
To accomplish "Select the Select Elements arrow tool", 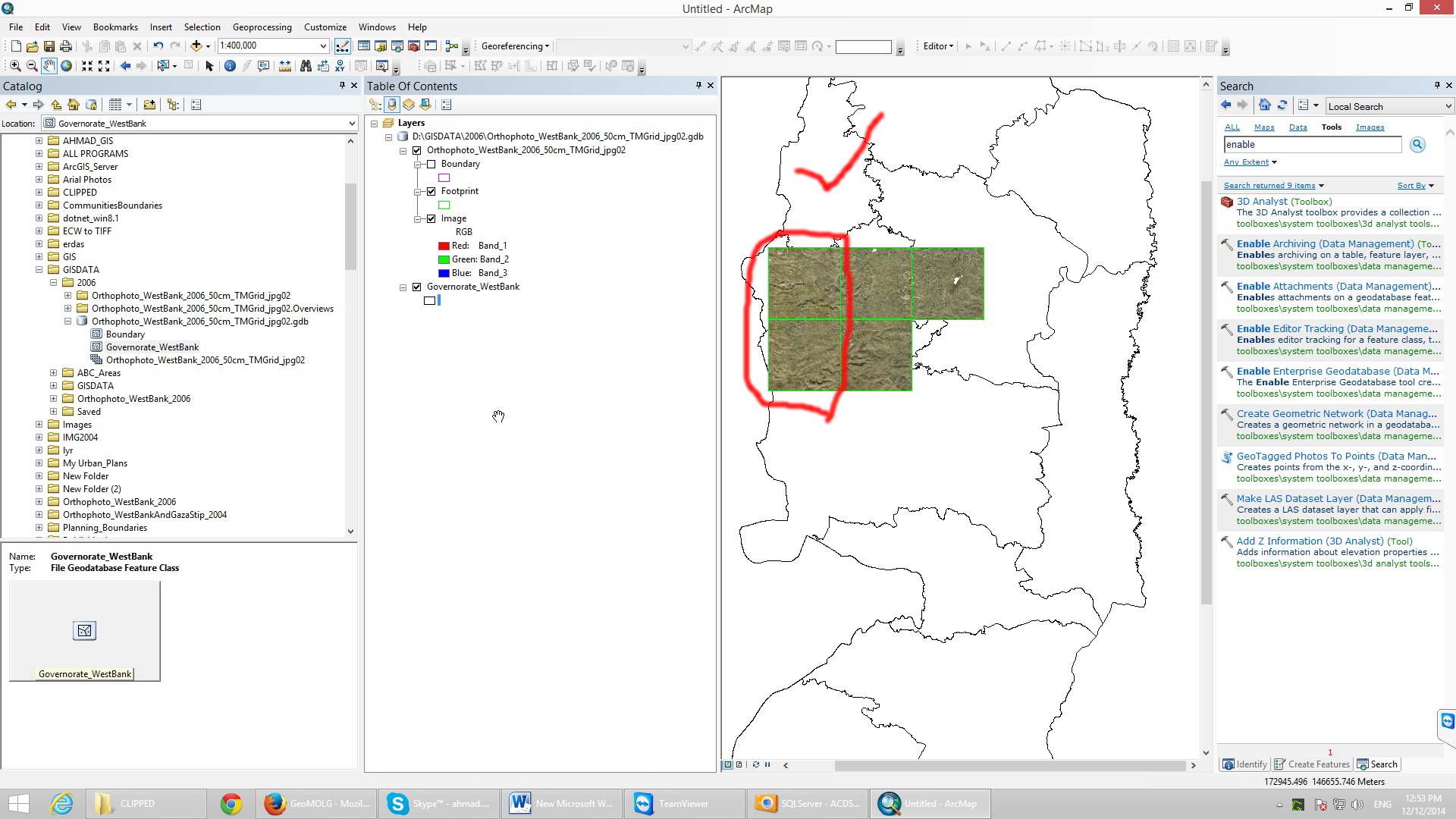I will 210,66.
